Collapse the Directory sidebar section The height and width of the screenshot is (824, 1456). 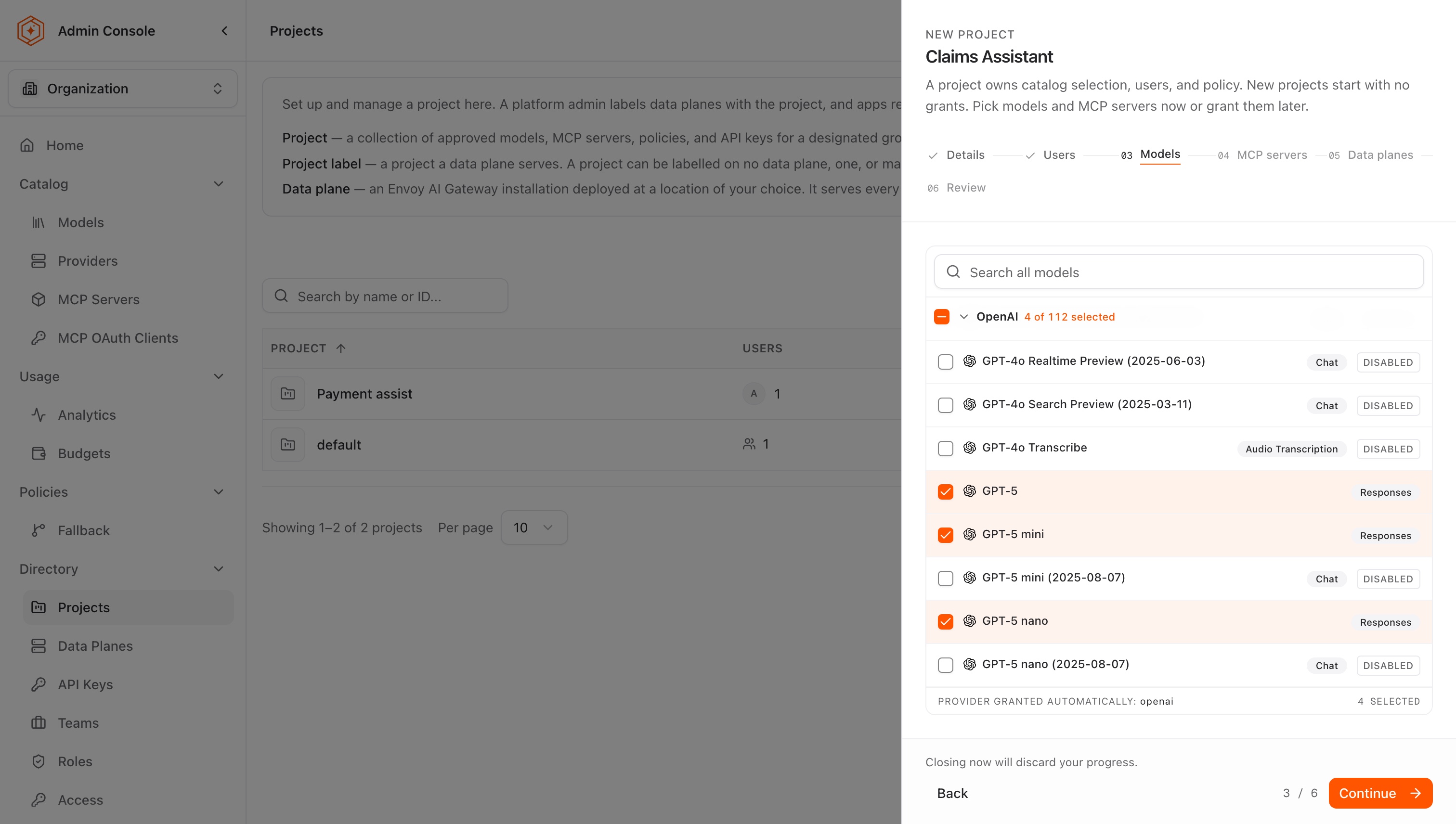click(219, 569)
